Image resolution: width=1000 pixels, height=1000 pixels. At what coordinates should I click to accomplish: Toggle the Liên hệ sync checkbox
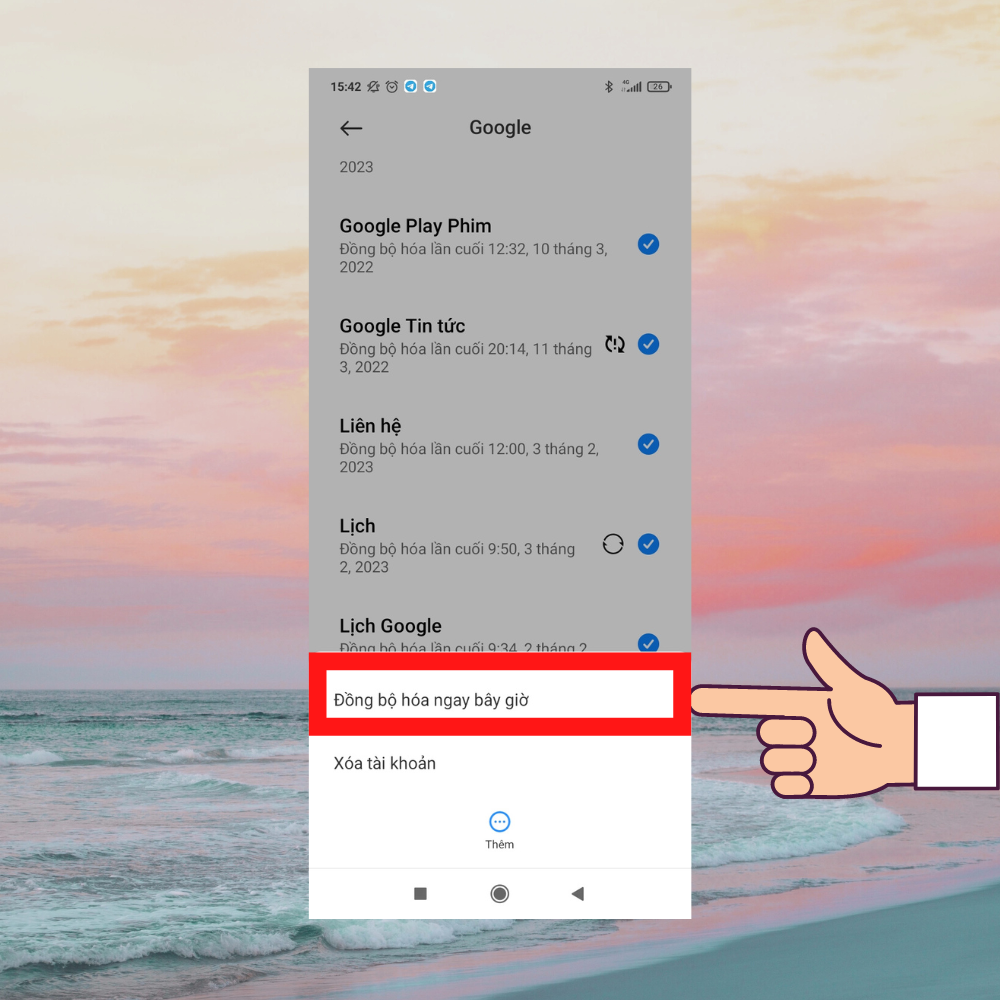tap(648, 444)
